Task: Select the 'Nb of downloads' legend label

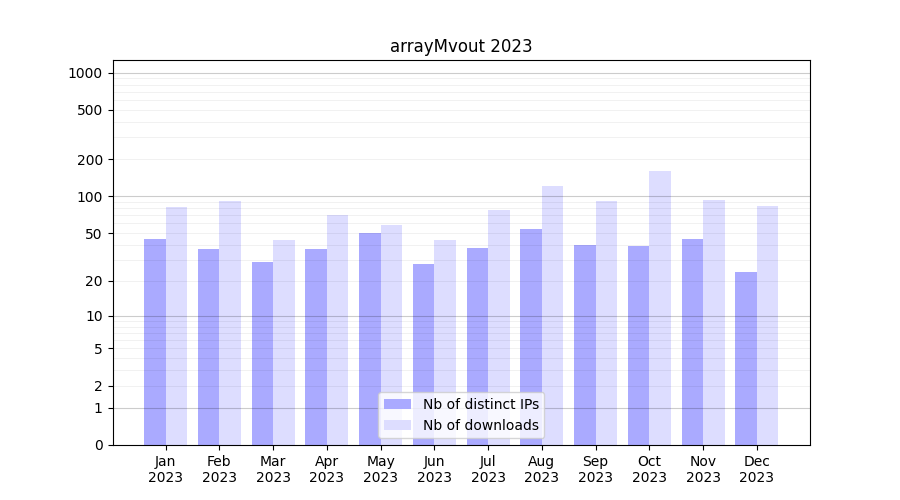Action: point(480,425)
